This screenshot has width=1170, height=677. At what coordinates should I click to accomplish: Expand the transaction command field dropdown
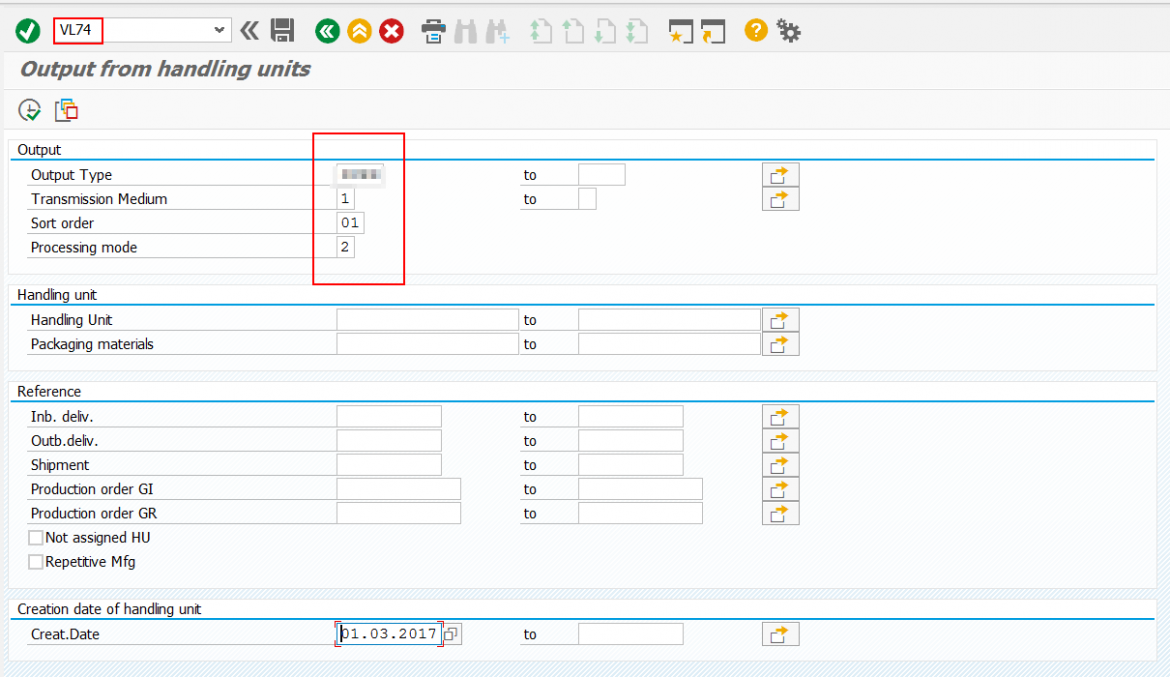pos(220,31)
